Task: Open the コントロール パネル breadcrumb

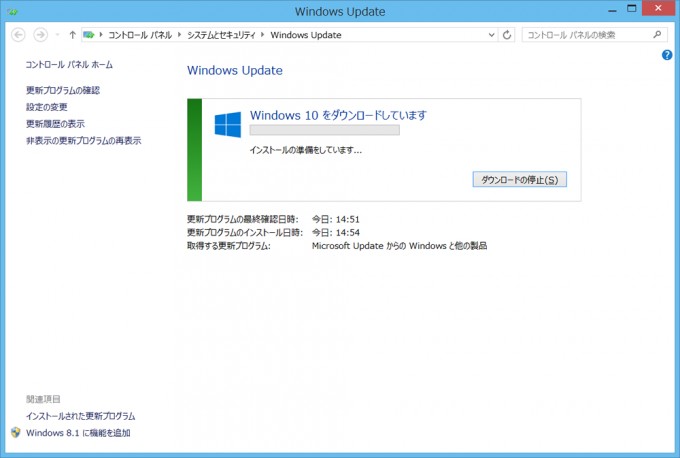Action: click(x=140, y=35)
